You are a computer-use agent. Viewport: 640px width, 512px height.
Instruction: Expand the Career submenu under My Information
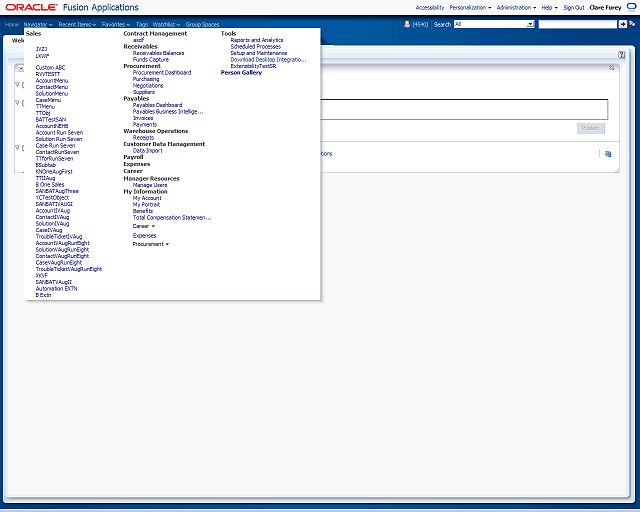tap(142, 226)
